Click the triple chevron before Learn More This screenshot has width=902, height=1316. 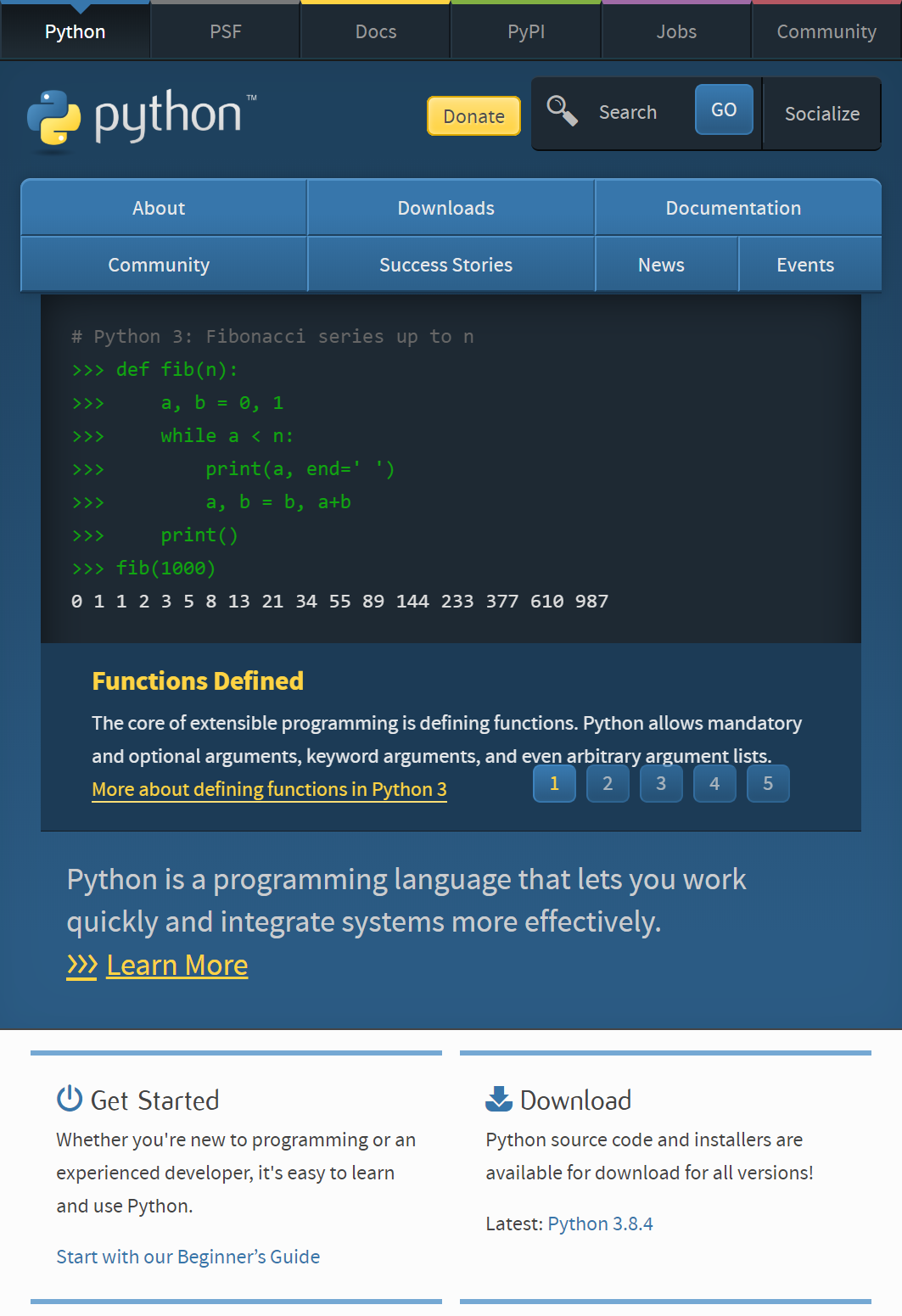tap(82, 966)
